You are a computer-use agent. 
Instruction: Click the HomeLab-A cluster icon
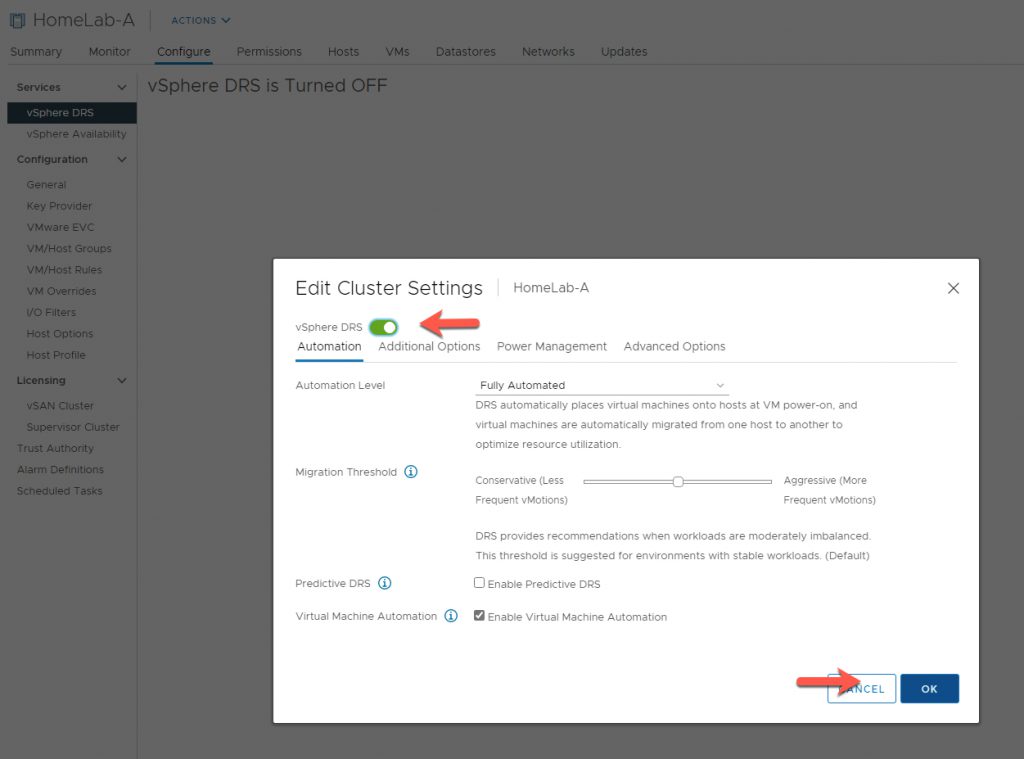[x=18, y=20]
